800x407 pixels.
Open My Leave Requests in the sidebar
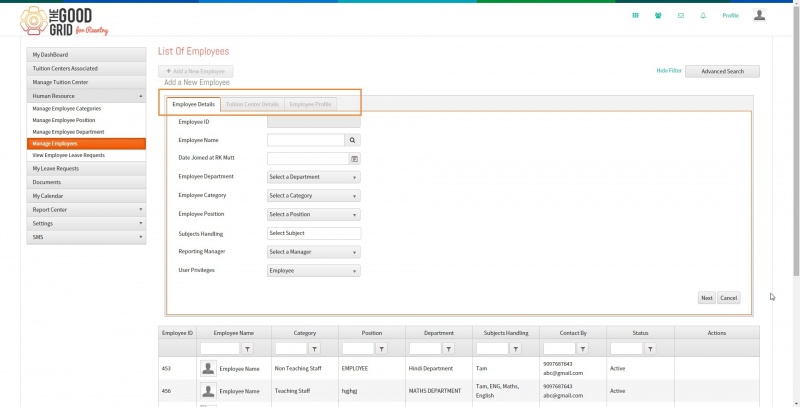(x=86, y=168)
